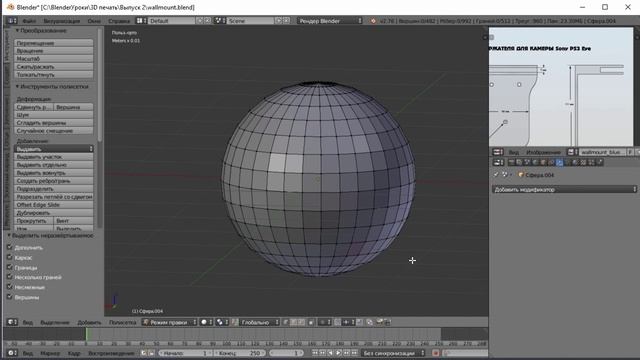Toggle the Каркас checkbox
The width and height of the screenshot is (640, 360).
point(9,257)
